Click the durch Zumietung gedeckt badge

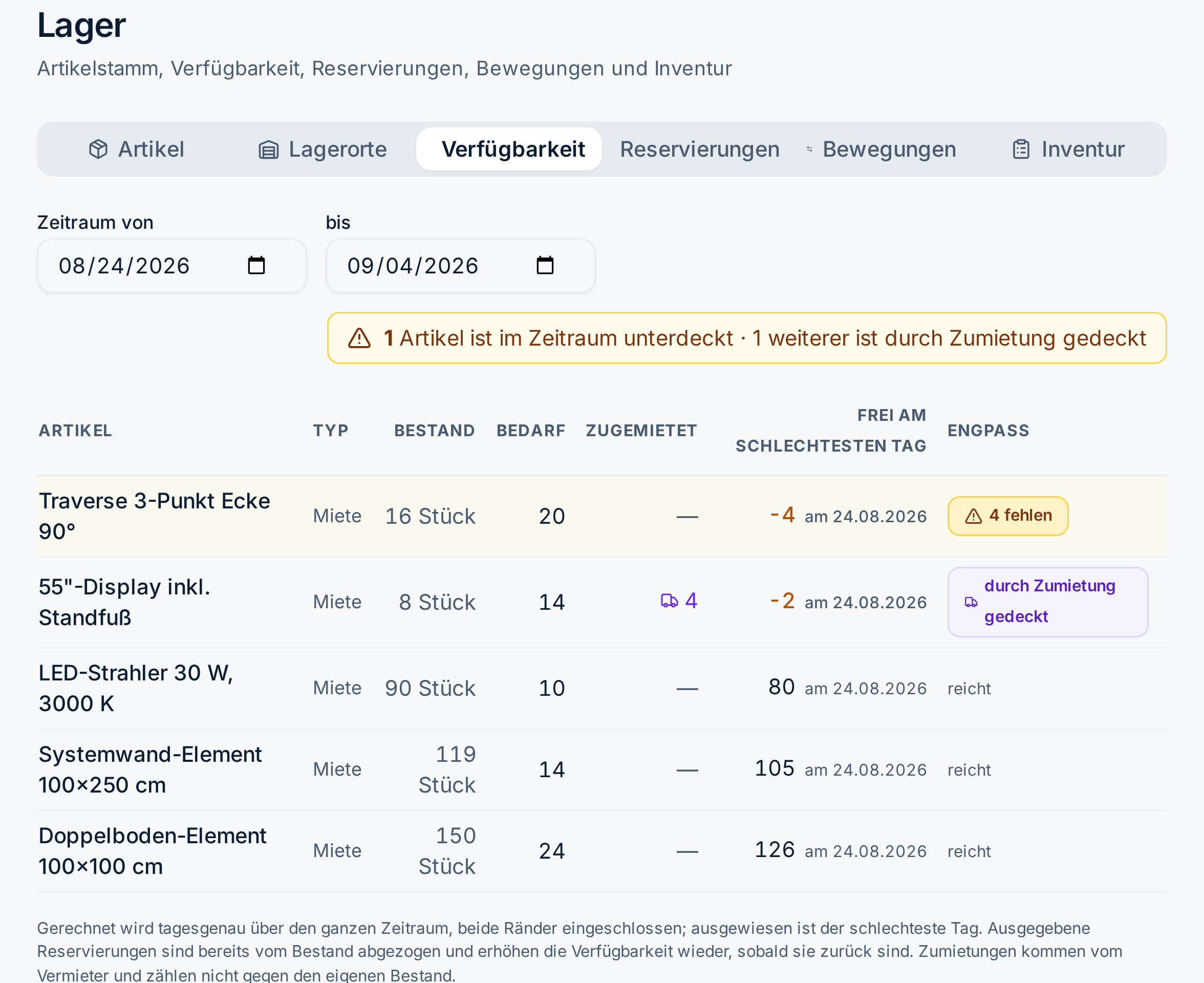click(x=1048, y=602)
